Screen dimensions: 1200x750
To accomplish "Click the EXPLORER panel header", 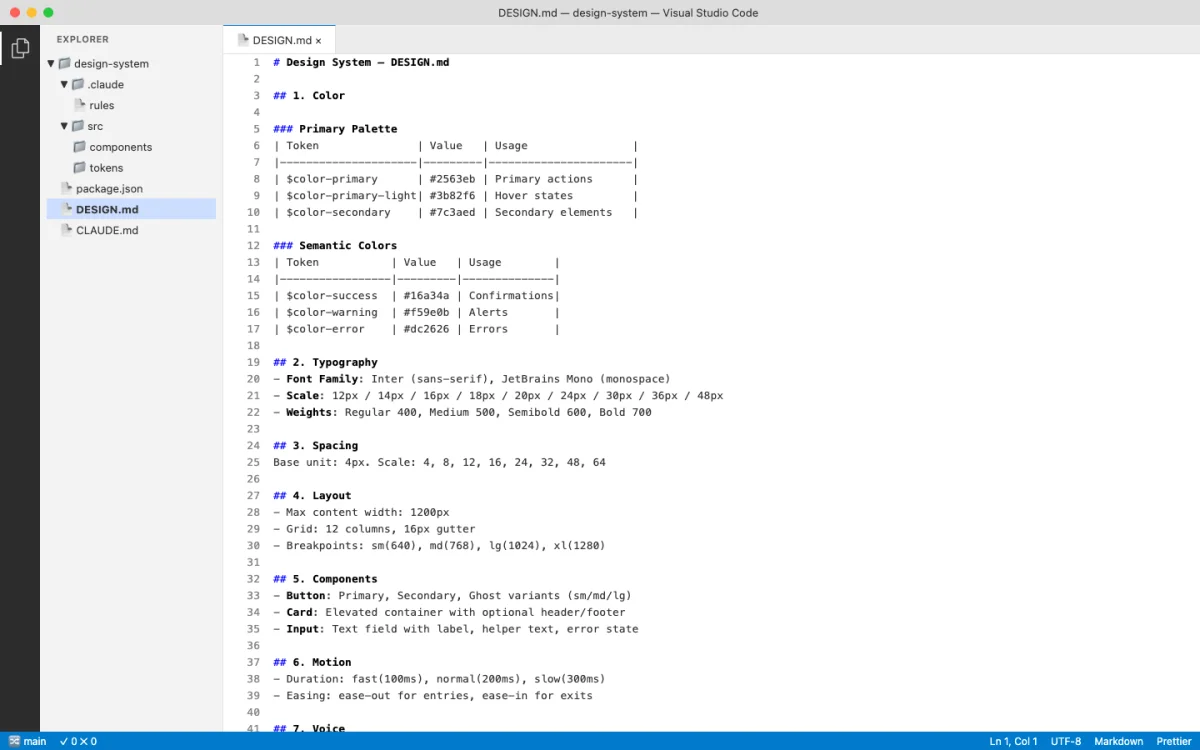I will [83, 40].
